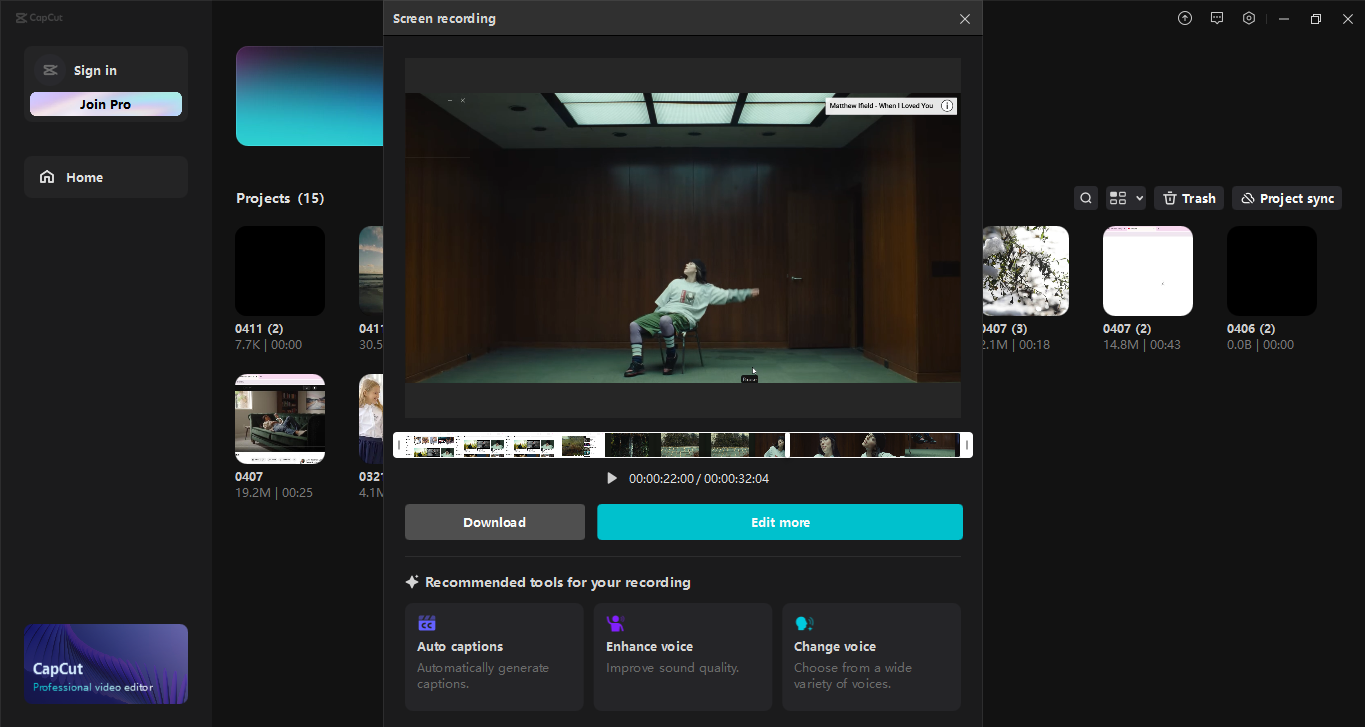Open the 0407 (2) project thumbnail

(x=1148, y=271)
